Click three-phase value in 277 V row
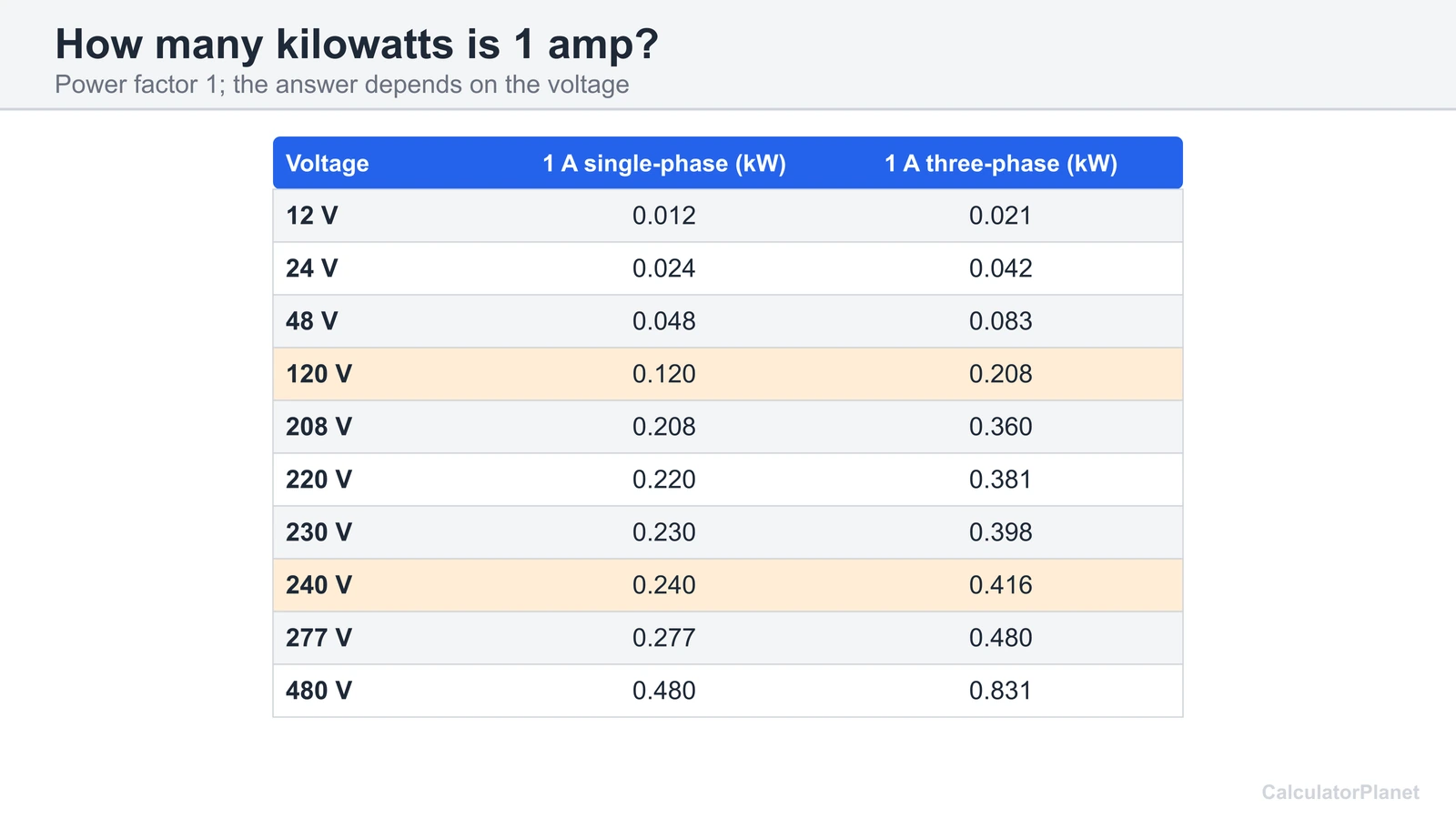The image size is (1456, 819). [x=1001, y=638]
